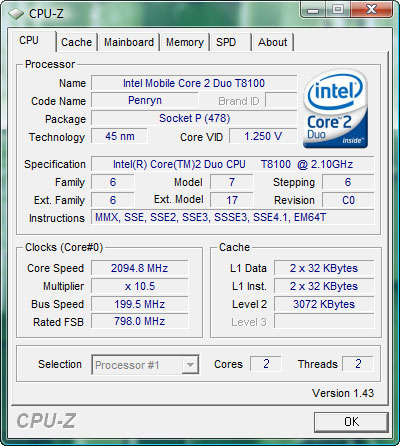400x446 pixels.
Task: Click the Instructions list field
Action: (x=233, y=218)
